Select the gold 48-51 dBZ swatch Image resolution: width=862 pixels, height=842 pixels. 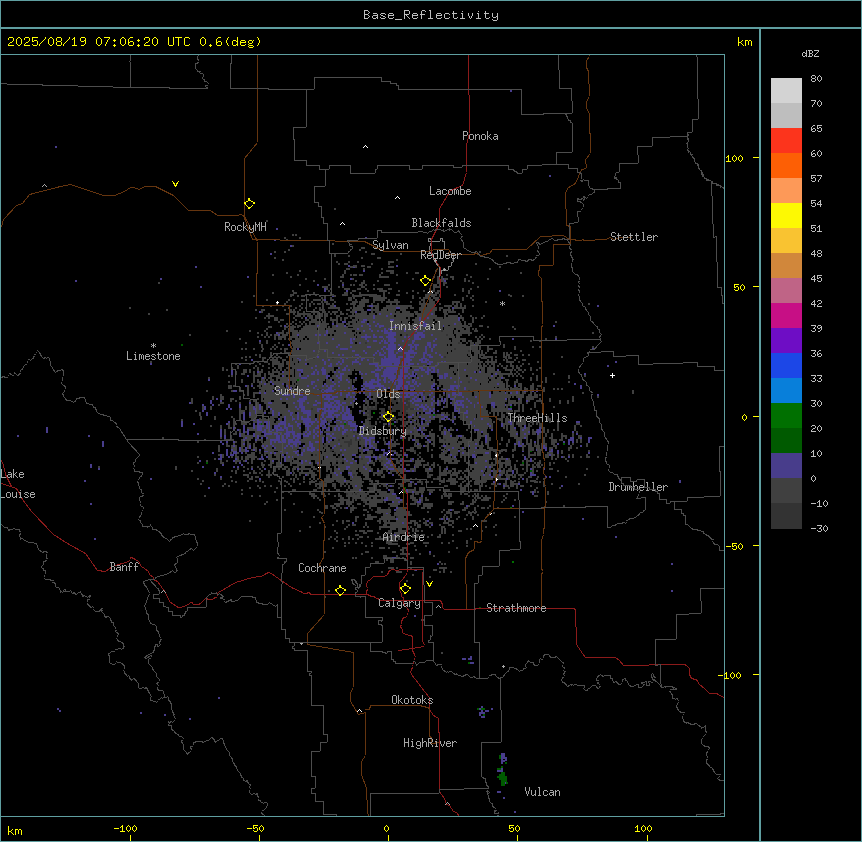point(786,241)
